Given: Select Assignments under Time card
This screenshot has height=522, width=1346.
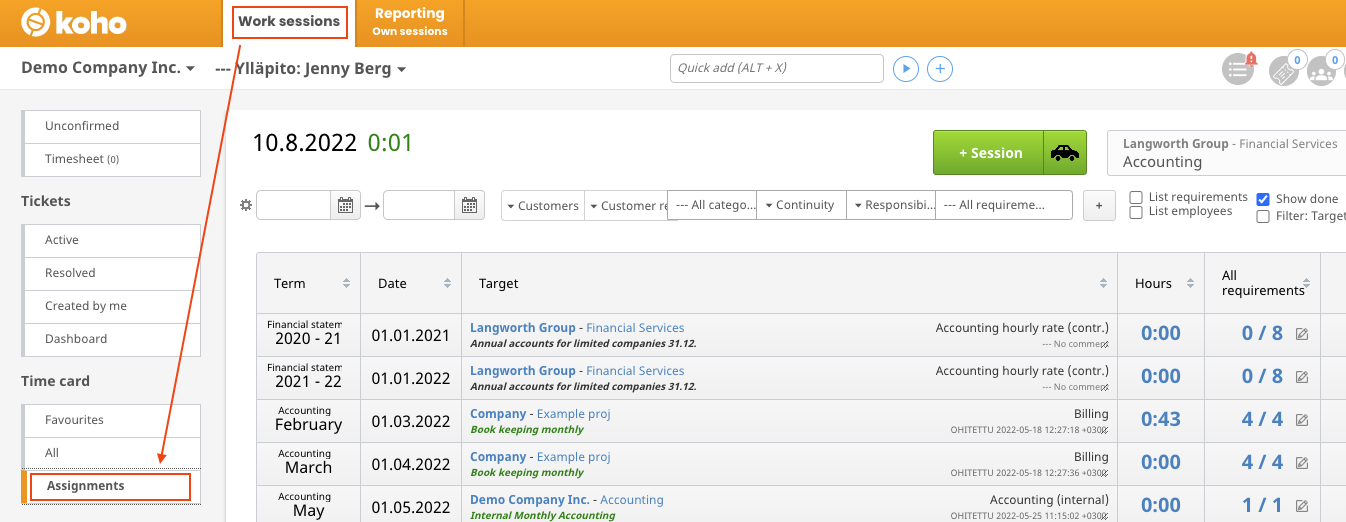Looking at the screenshot, I should (110, 486).
